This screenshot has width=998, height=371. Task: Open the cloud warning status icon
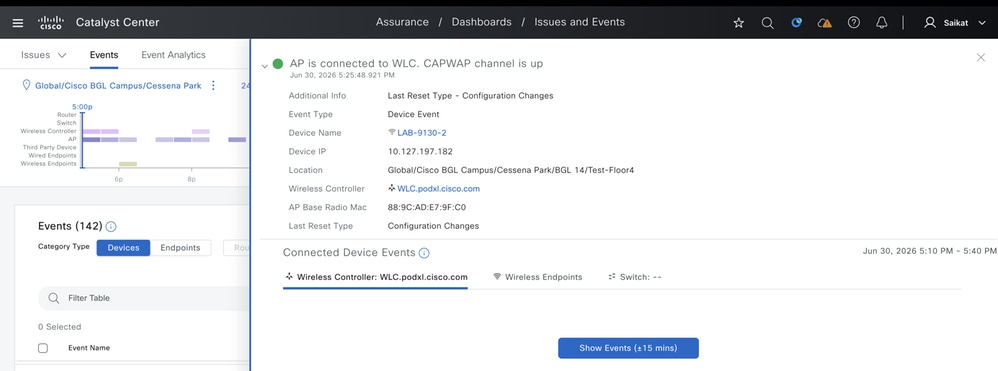pyautogui.click(x=825, y=23)
